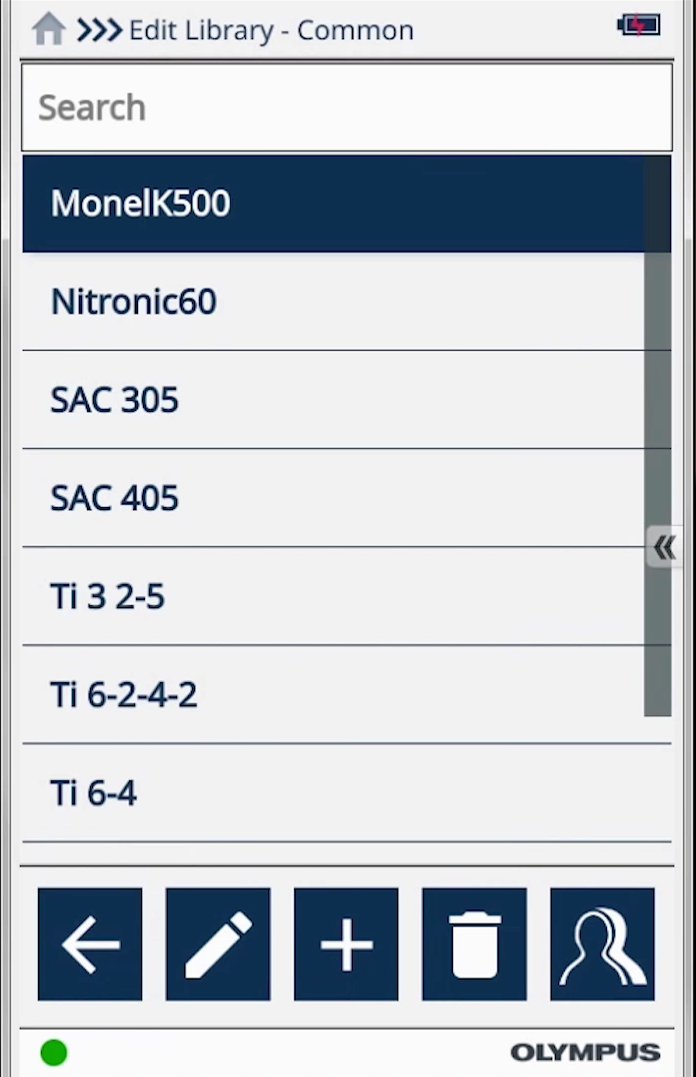Choose Ti 6-2-4-2 from the list

pos(330,694)
